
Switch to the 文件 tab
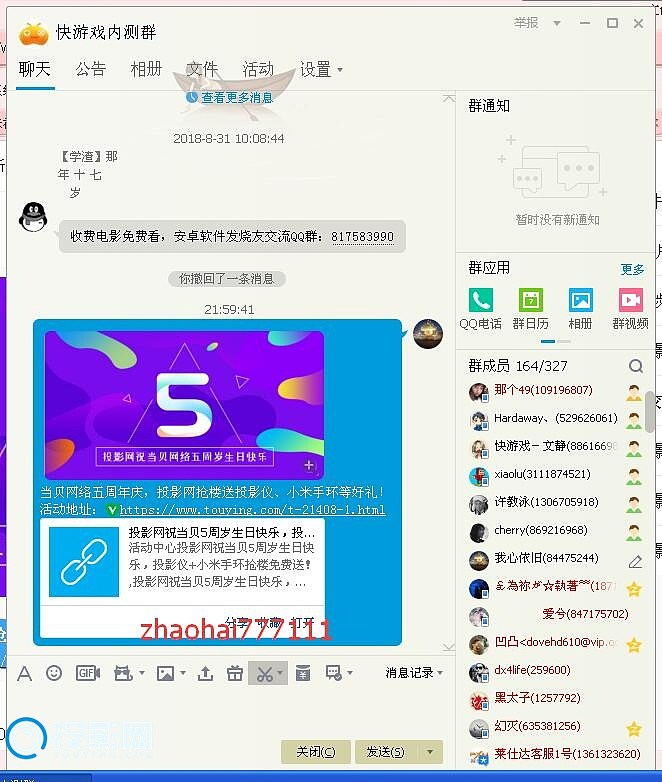pyautogui.click(x=202, y=69)
